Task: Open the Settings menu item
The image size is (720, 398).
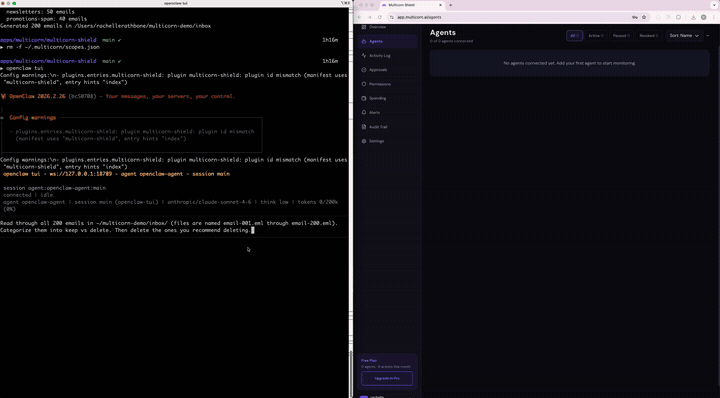Action: 387,141
